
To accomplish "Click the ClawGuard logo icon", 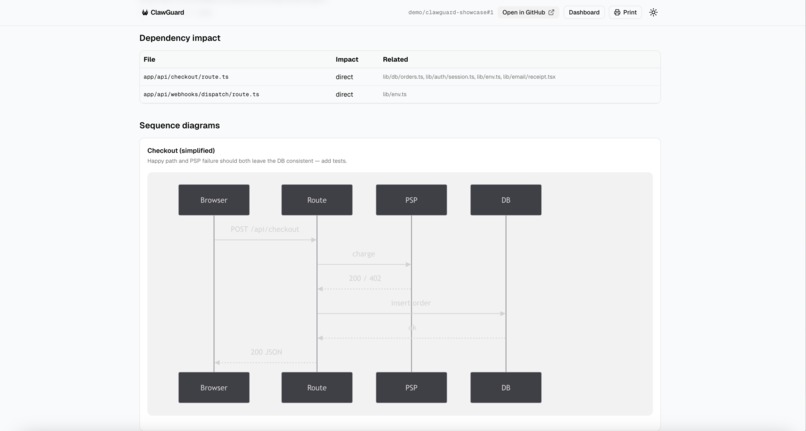I will tap(145, 12).
